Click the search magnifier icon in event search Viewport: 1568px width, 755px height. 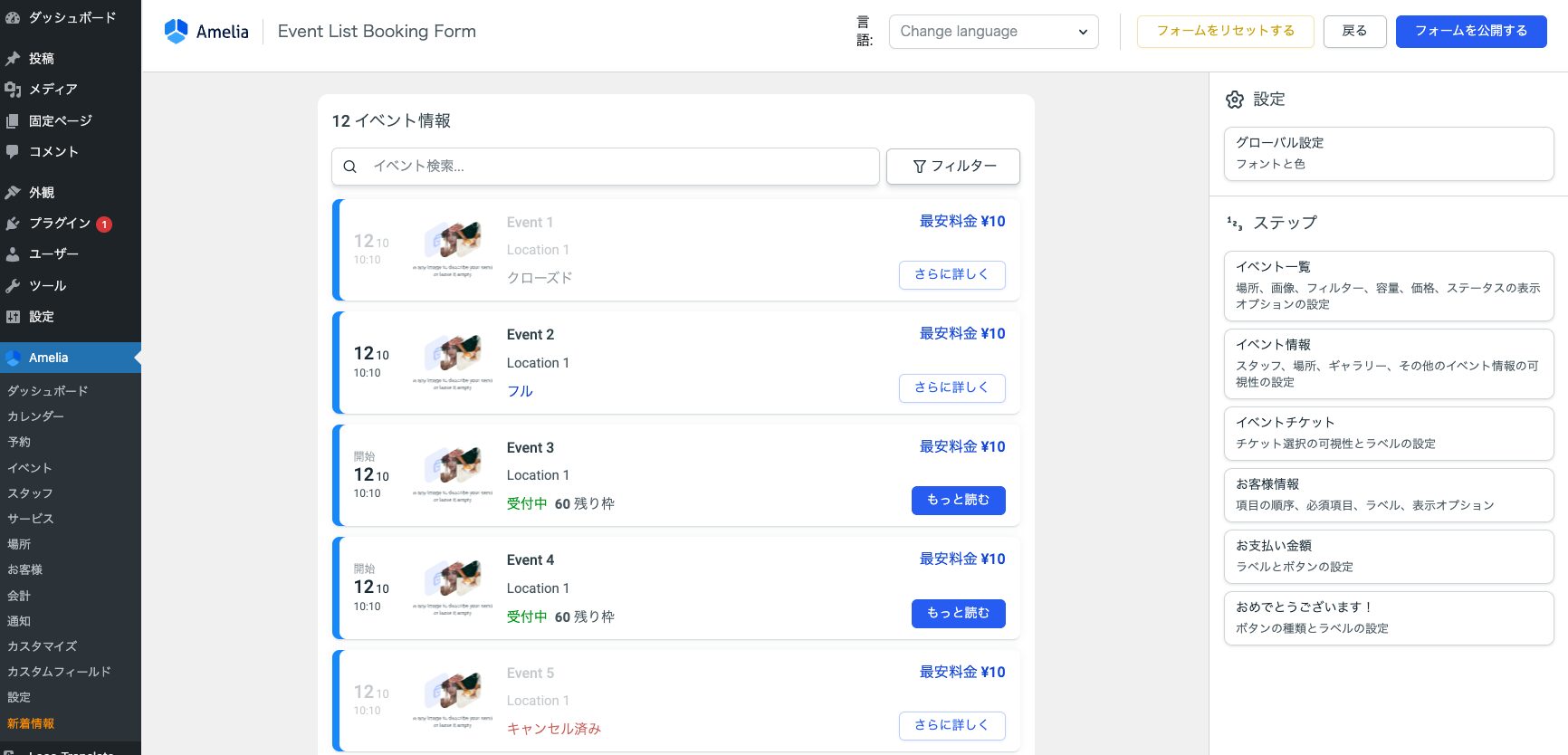tap(350, 167)
